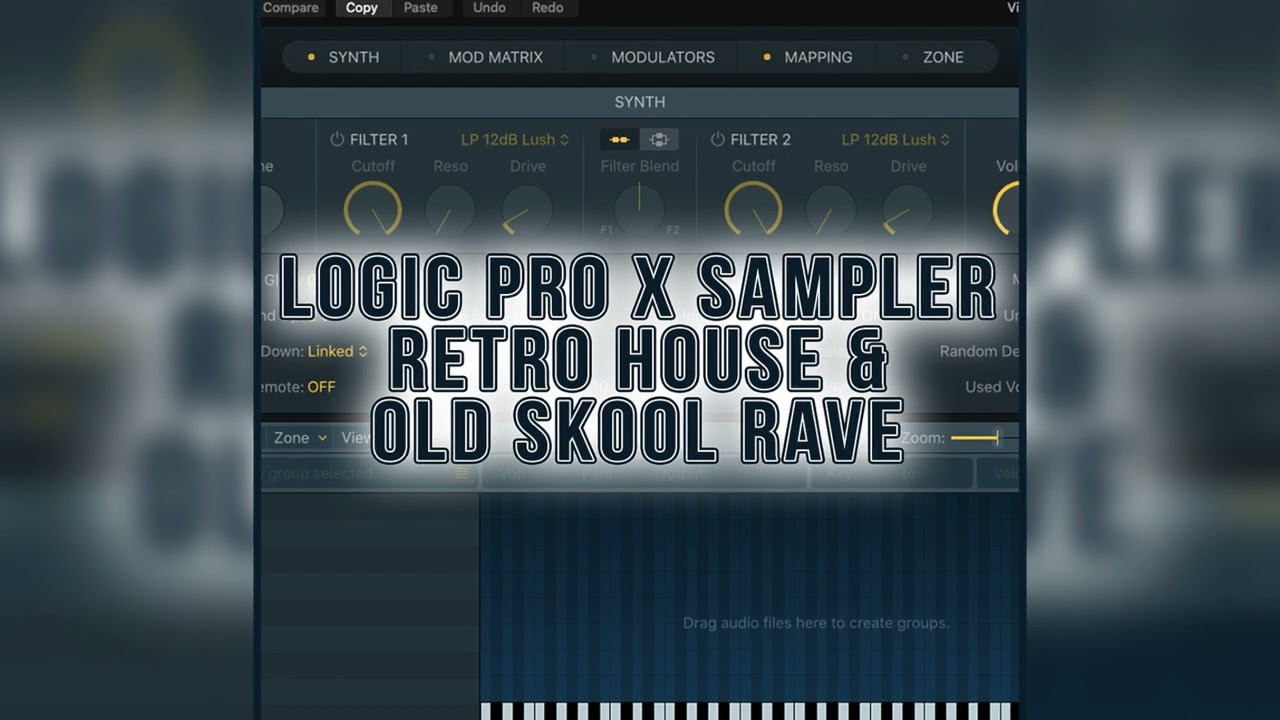
Task: Click the Copy button in the header
Action: (x=362, y=8)
